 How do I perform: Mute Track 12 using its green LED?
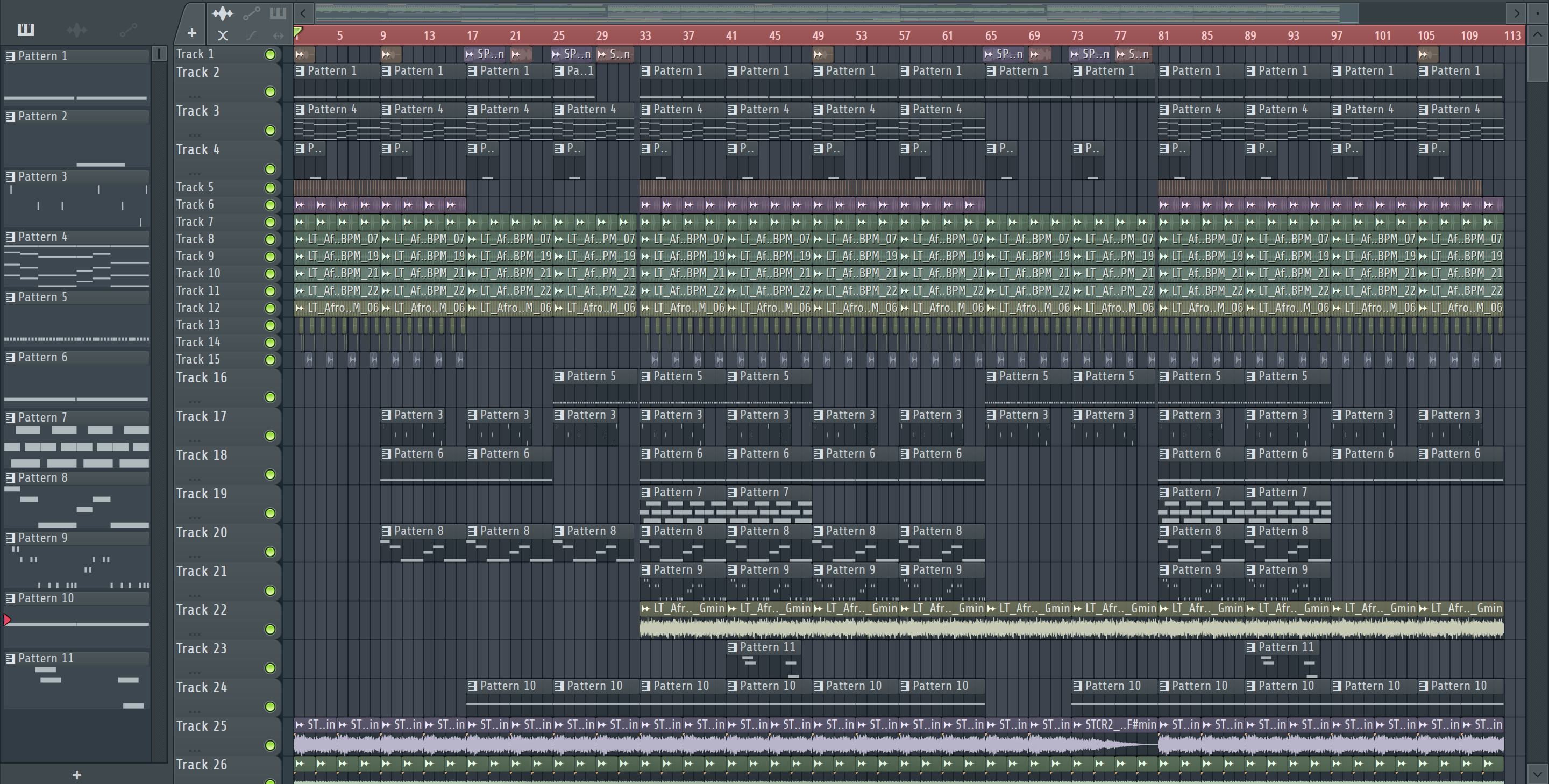coord(270,309)
